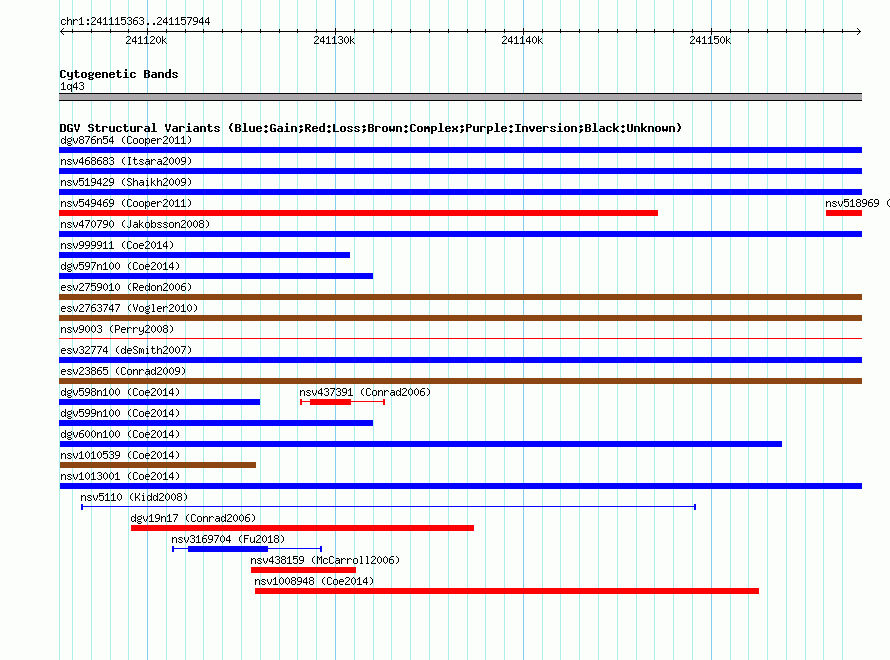Click the 241120k ruler position label
Viewport: 890px width, 660px height.
pyautogui.click(x=146, y=40)
